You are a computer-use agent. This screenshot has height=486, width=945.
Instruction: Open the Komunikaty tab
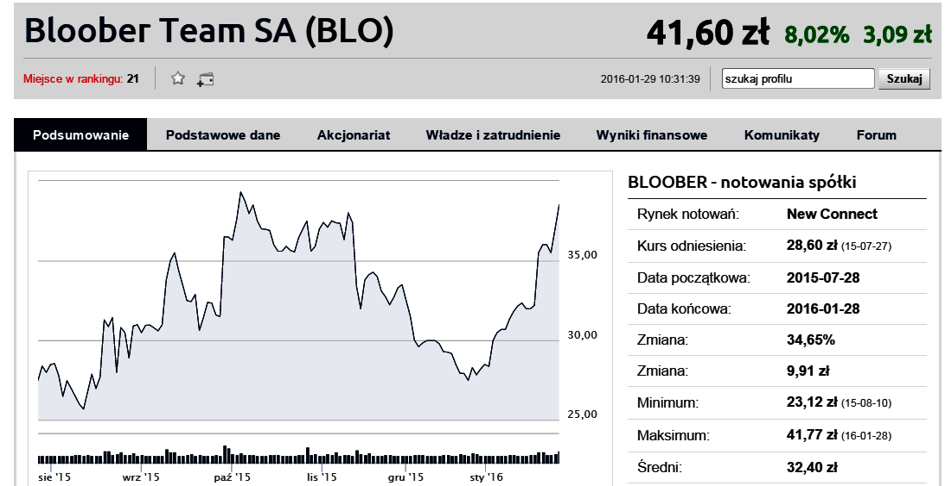(x=782, y=135)
